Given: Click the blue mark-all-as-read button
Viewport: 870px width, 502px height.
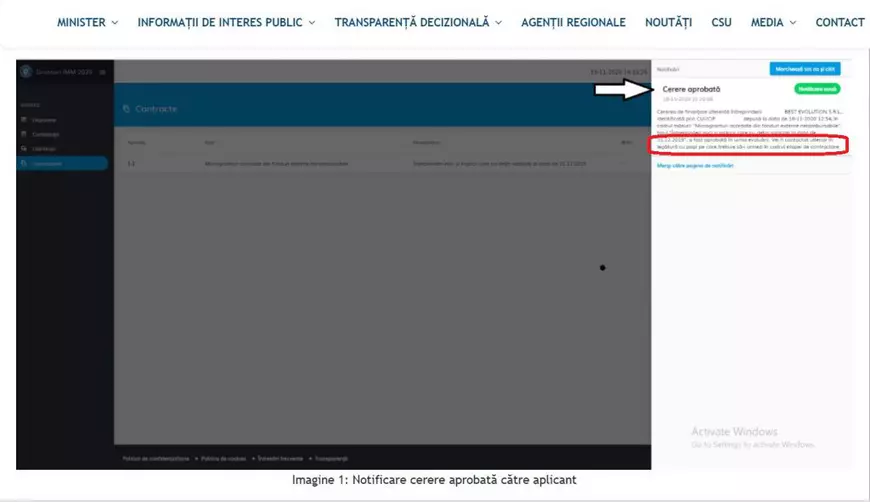Looking at the screenshot, I should point(805,69).
